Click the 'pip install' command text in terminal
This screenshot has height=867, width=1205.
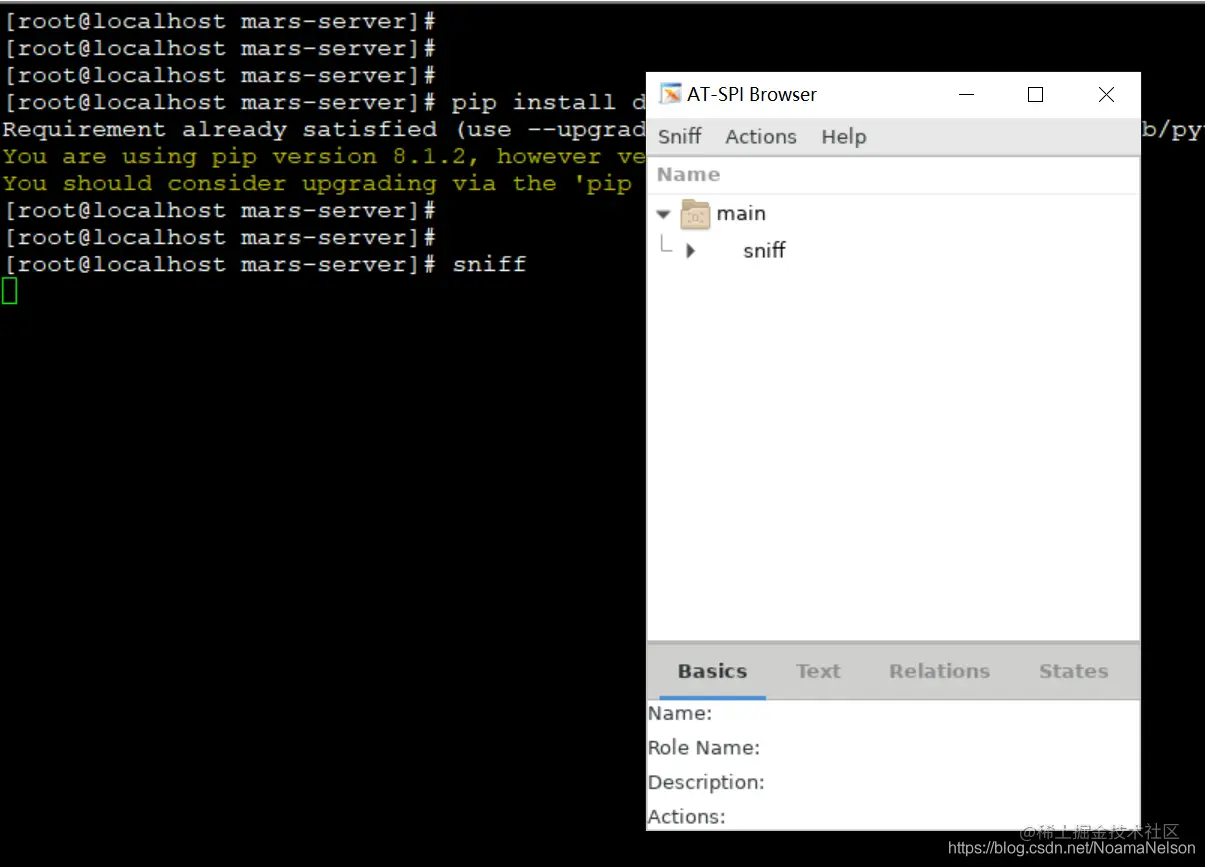click(x=533, y=102)
